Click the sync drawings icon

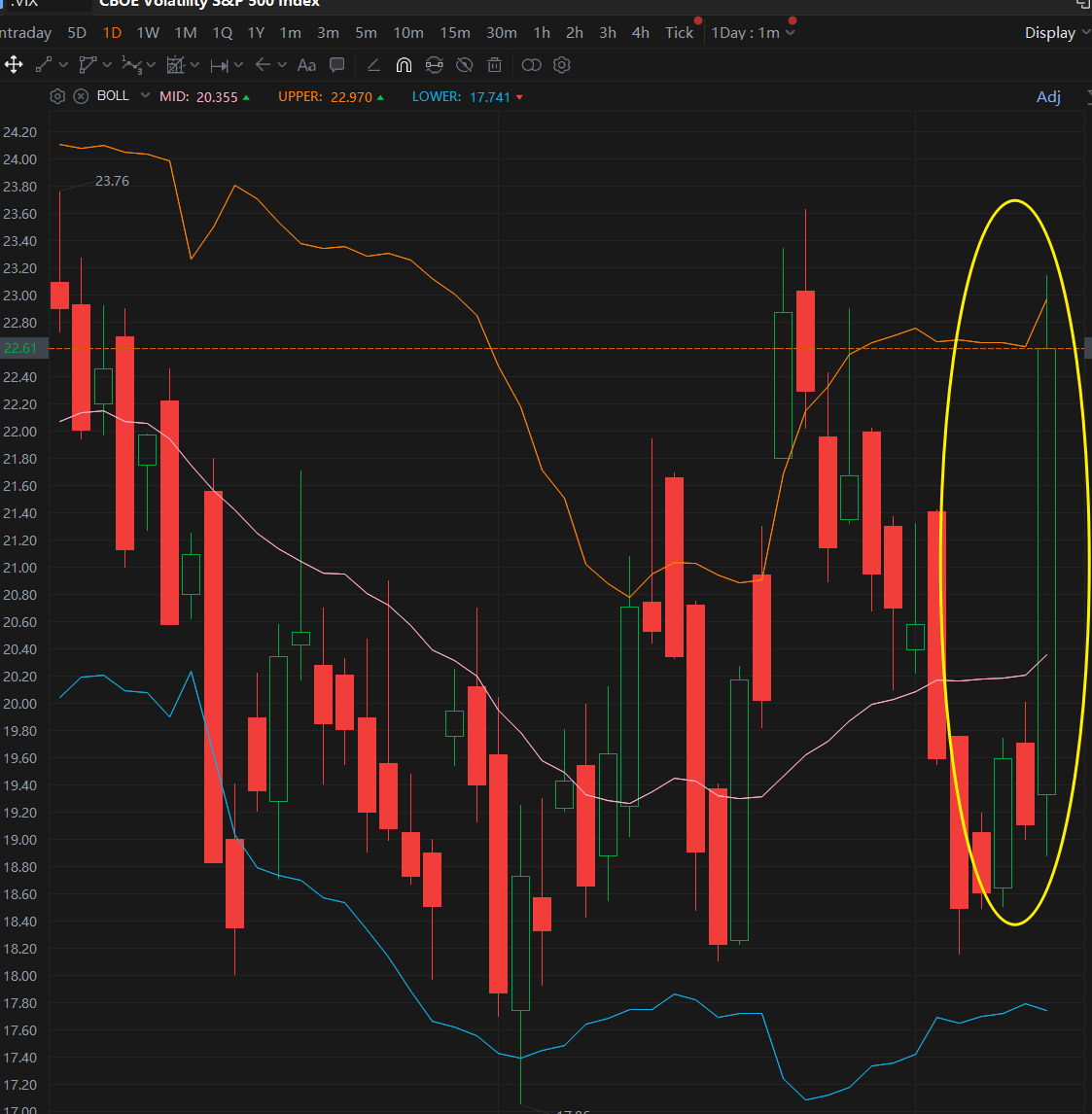434,65
